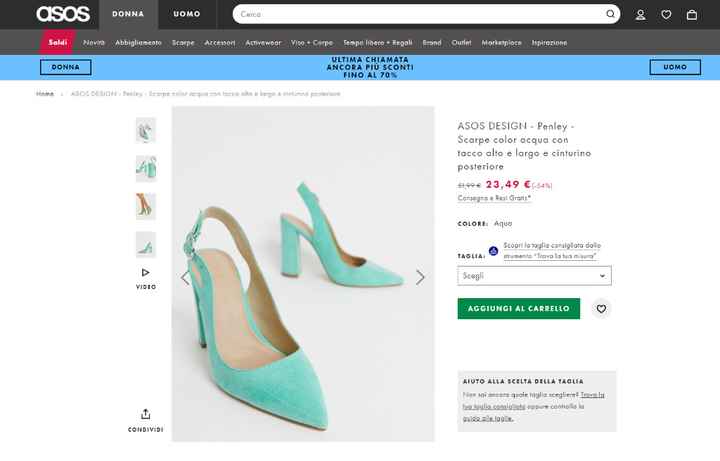Open the Saldi menu
This screenshot has width=720, height=461.
click(x=58, y=42)
